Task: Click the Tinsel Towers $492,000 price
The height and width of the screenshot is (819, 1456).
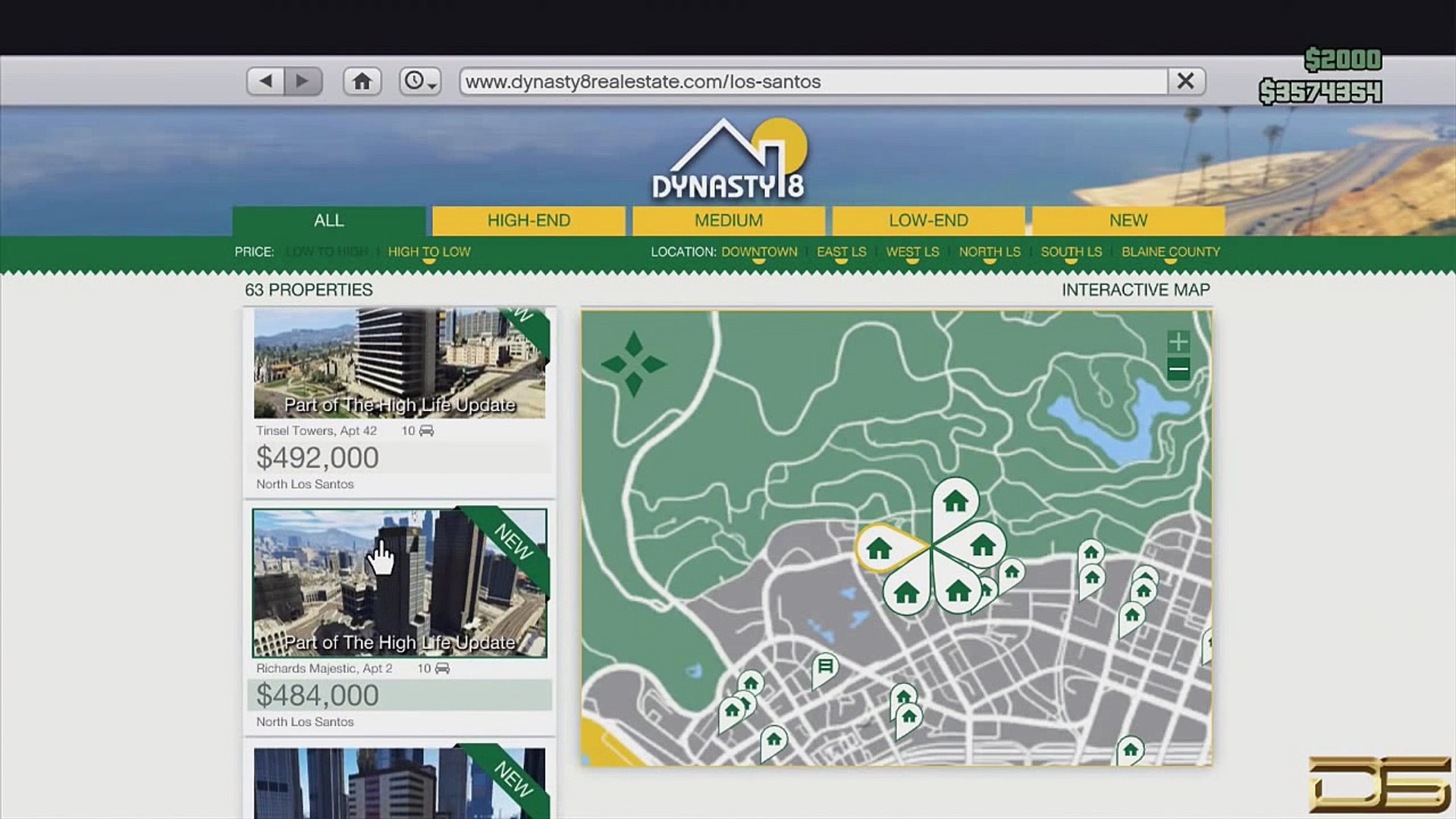Action: pyautogui.click(x=318, y=458)
